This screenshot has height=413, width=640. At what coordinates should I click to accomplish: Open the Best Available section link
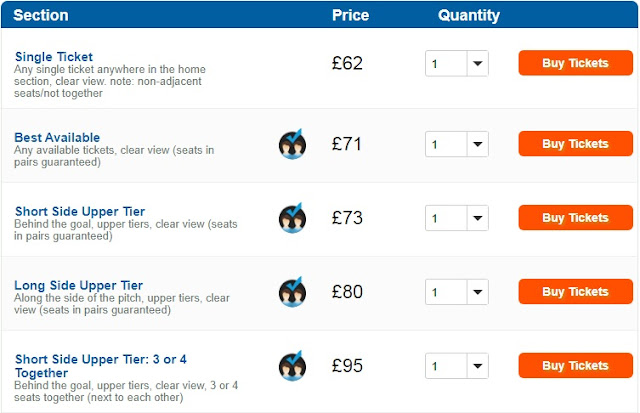57,137
